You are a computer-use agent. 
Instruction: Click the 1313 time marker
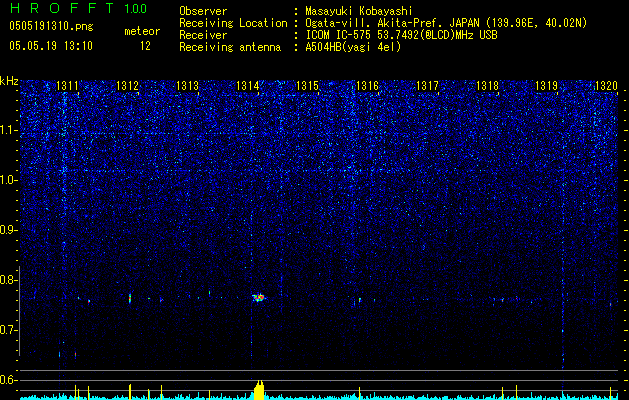(187, 85)
